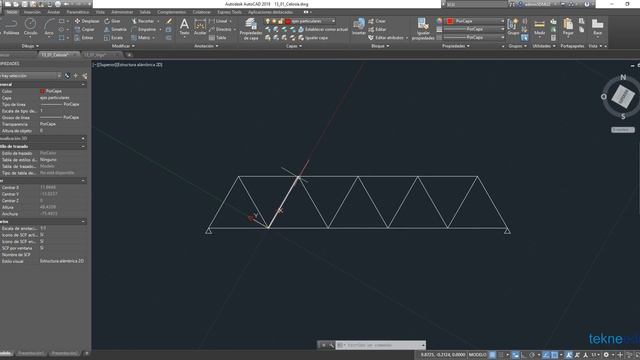Activate the Recortar (trim) tool
This screenshot has width=640, height=360.
tap(143, 21)
